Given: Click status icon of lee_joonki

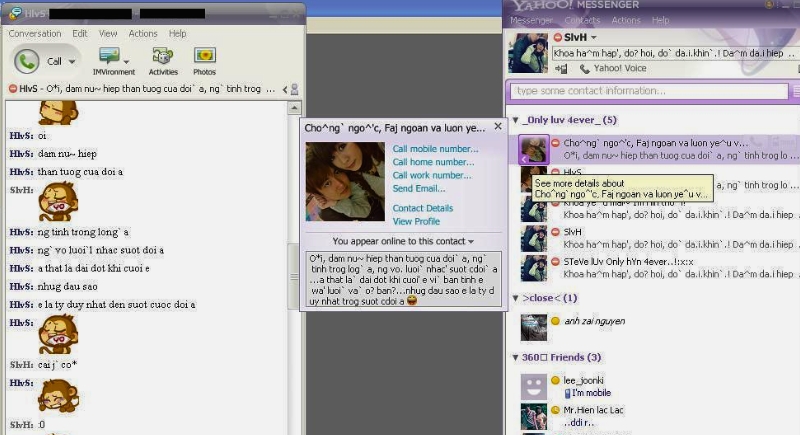Looking at the screenshot, I should click(x=556, y=380).
